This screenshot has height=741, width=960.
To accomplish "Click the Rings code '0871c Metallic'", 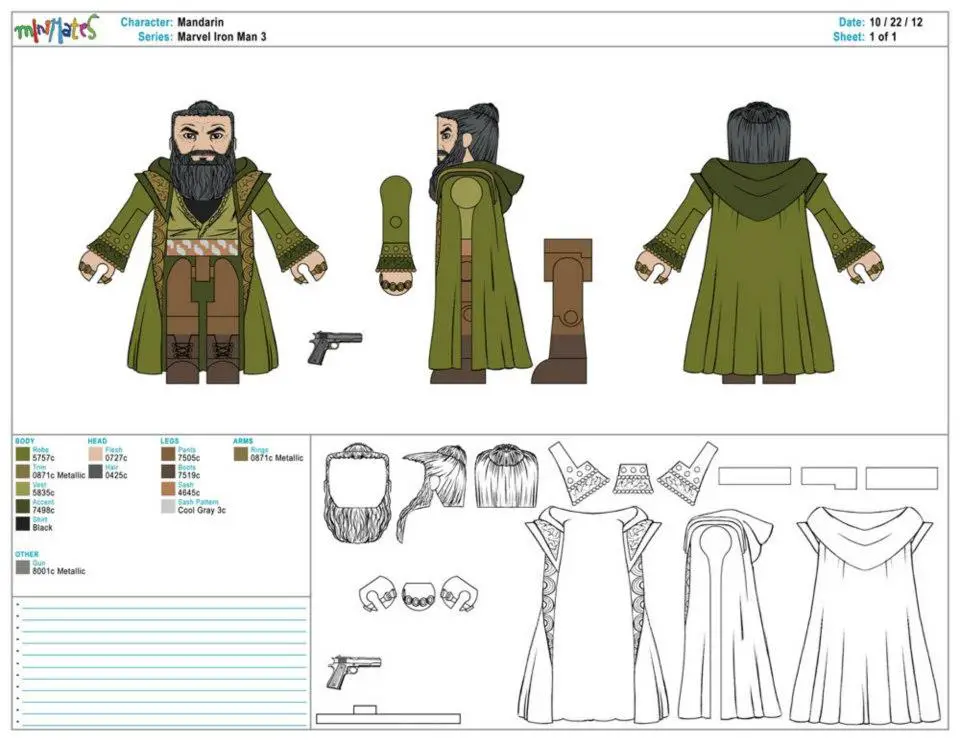I will [x=277, y=458].
